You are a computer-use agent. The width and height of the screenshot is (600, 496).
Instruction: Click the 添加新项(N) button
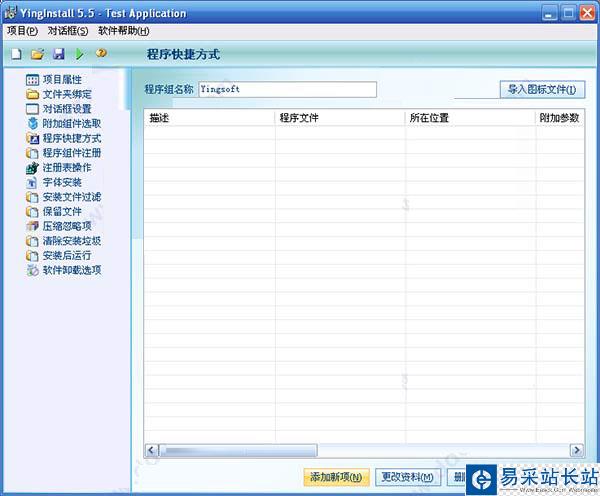tap(336, 477)
